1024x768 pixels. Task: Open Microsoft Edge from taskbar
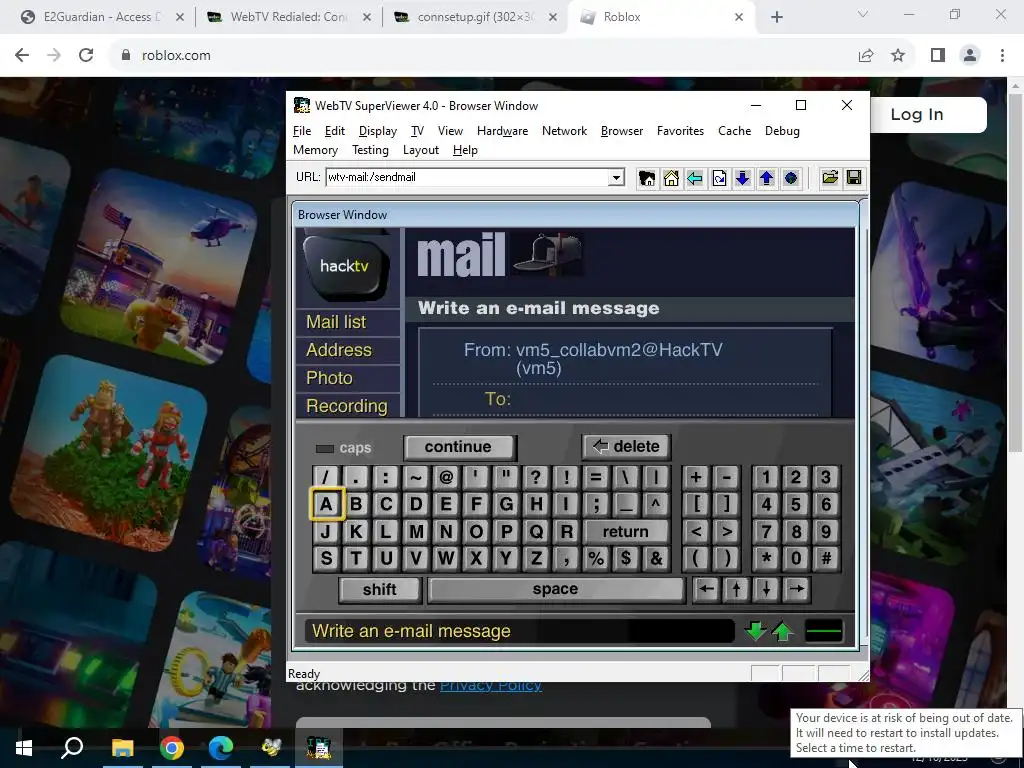point(220,748)
